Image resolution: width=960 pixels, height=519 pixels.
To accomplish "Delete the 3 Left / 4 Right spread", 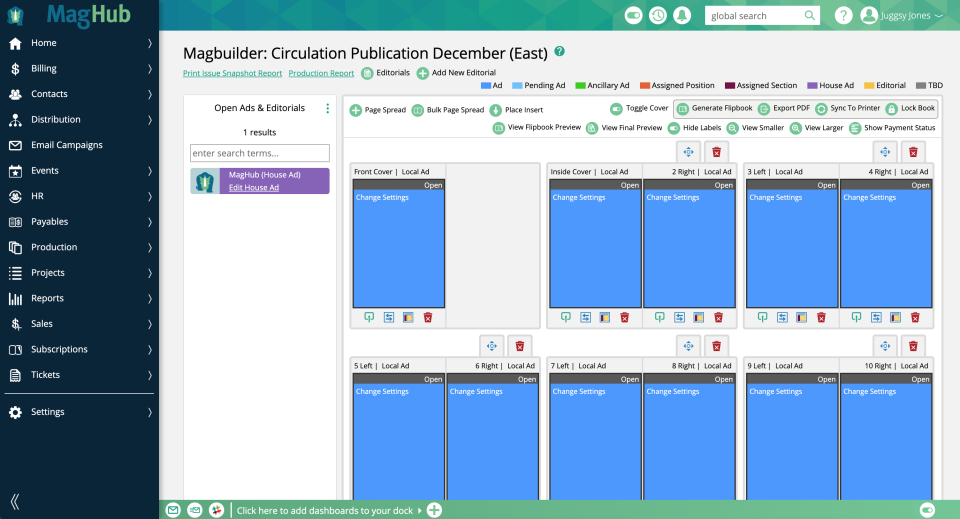I will click(913, 152).
